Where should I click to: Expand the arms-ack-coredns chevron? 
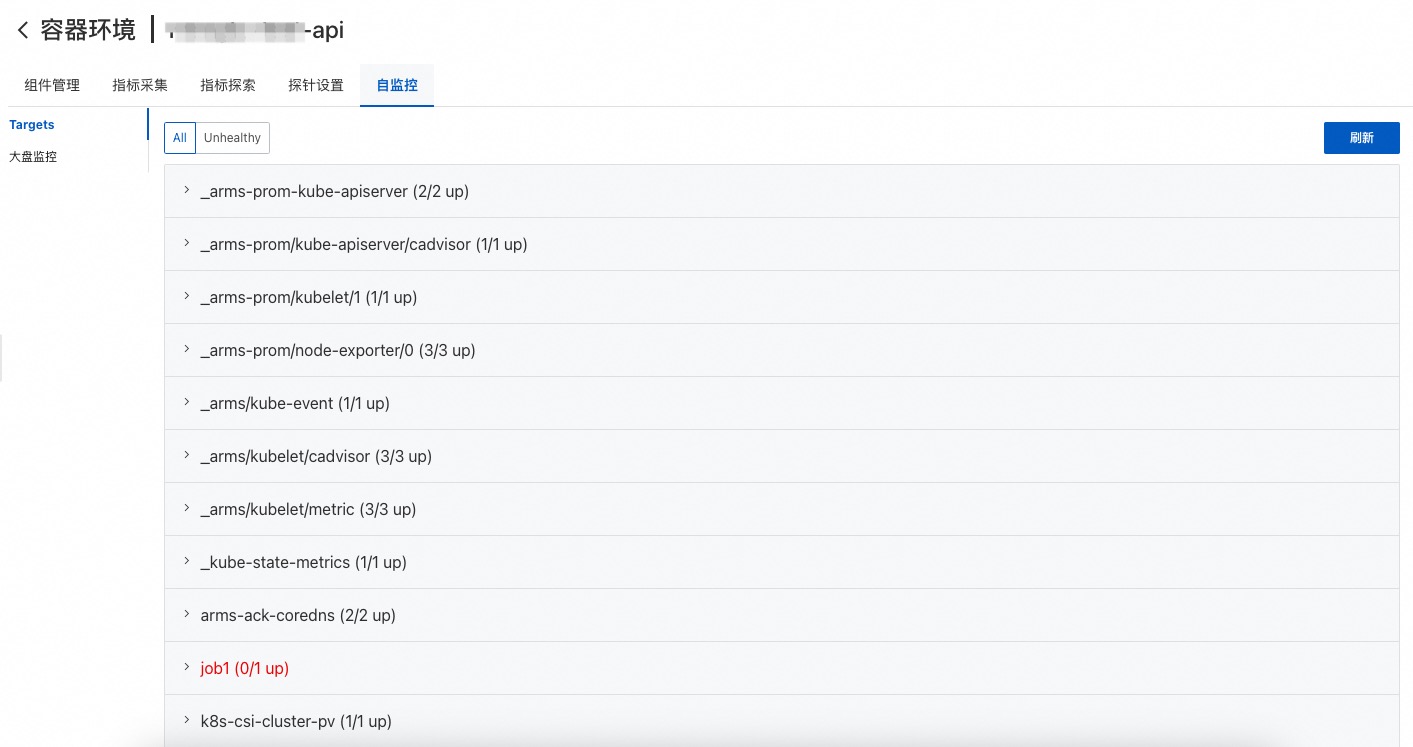(187, 614)
